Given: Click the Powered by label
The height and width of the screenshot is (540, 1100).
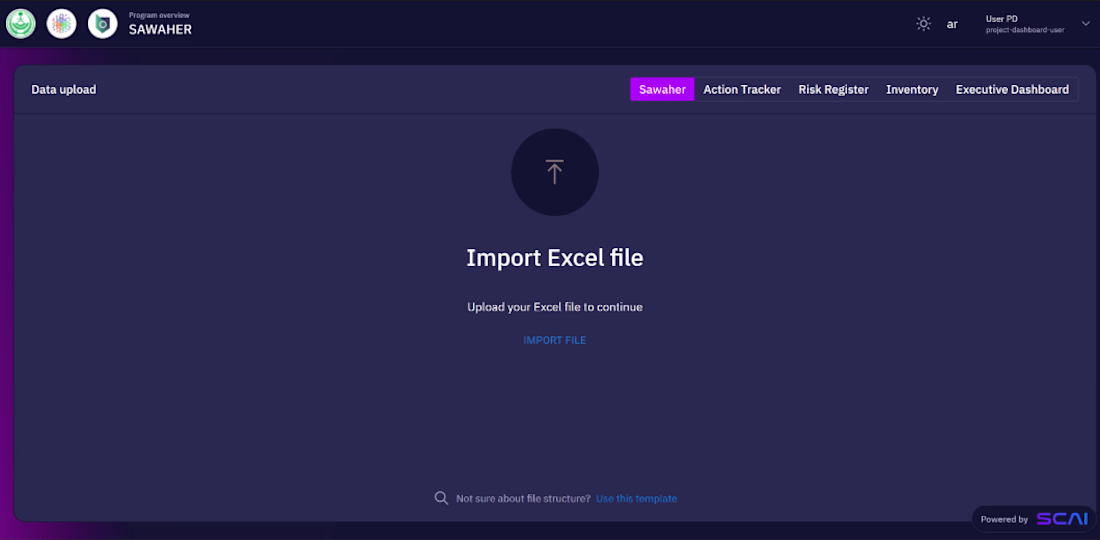Looking at the screenshot, I should tap(1004, 520).
